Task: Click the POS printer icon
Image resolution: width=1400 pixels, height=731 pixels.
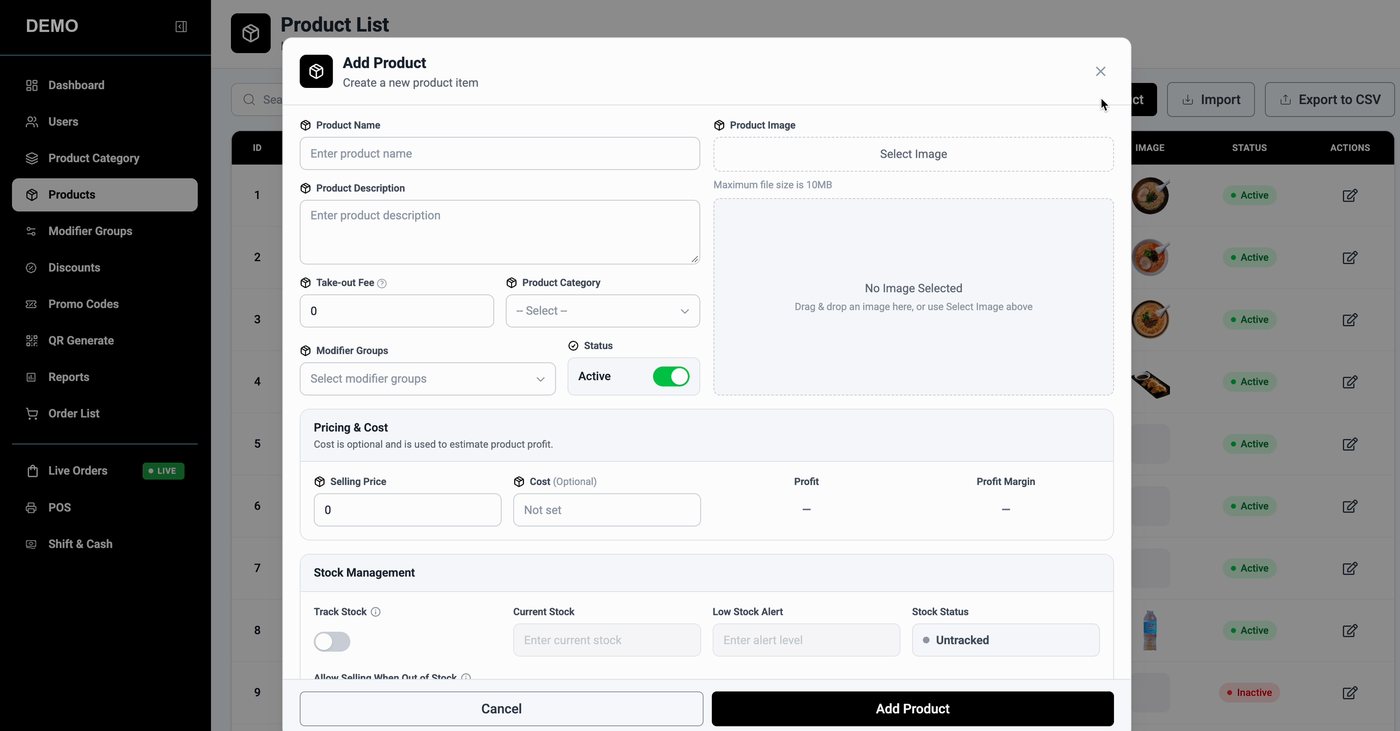Action: click(32, 508)
